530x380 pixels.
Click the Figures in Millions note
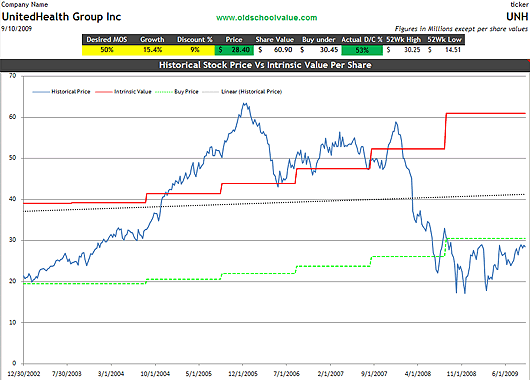point(461,29)
